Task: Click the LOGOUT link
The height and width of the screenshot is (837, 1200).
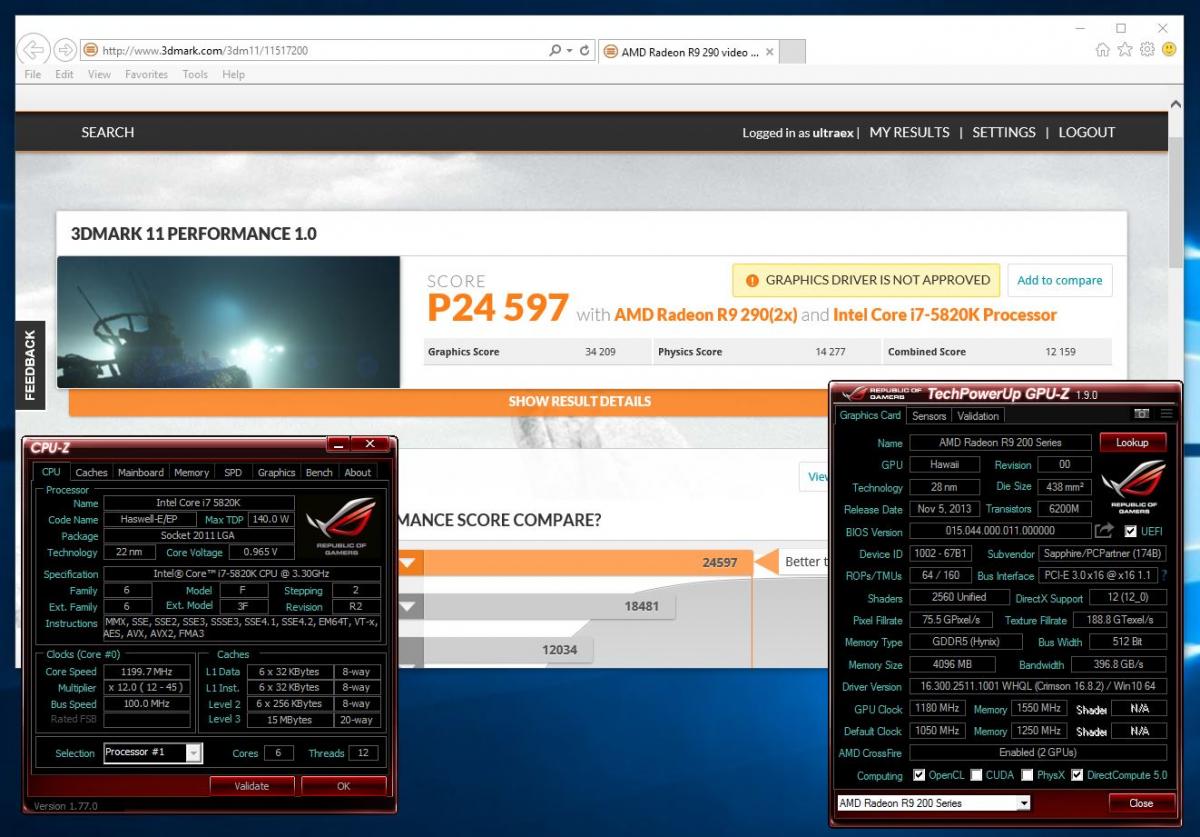Action: point(1086,132)
